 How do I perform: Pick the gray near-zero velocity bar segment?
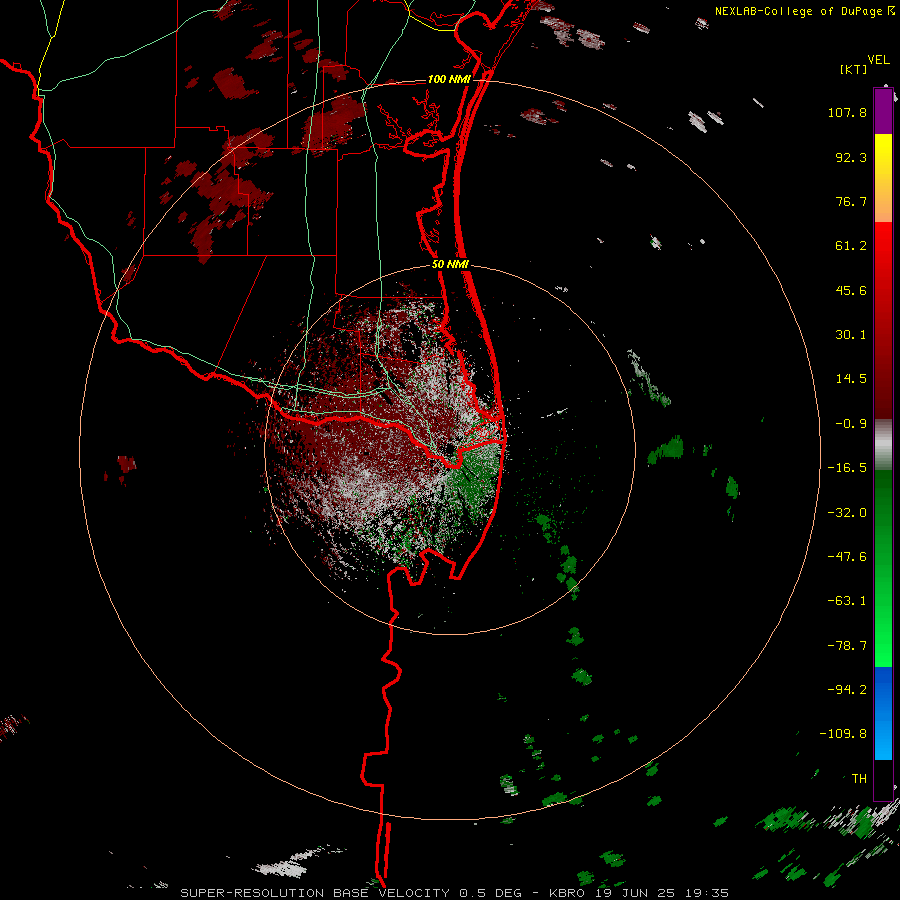[x=883, y=445]
